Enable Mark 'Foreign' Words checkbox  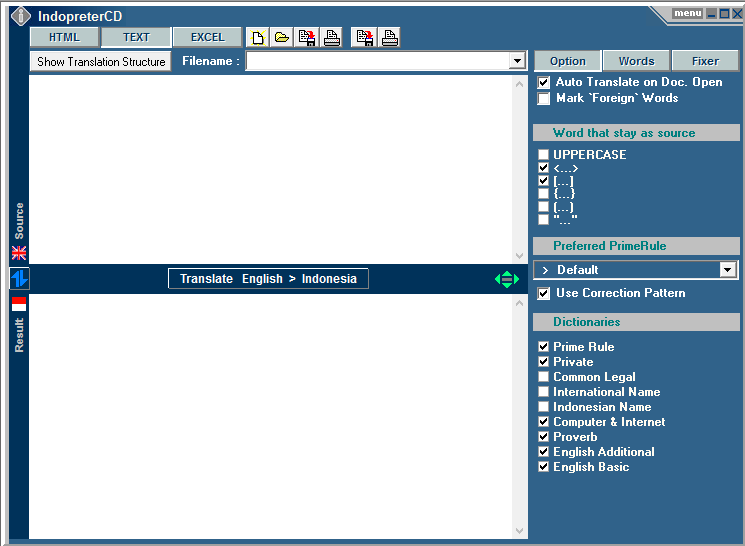tap(544, 98)
